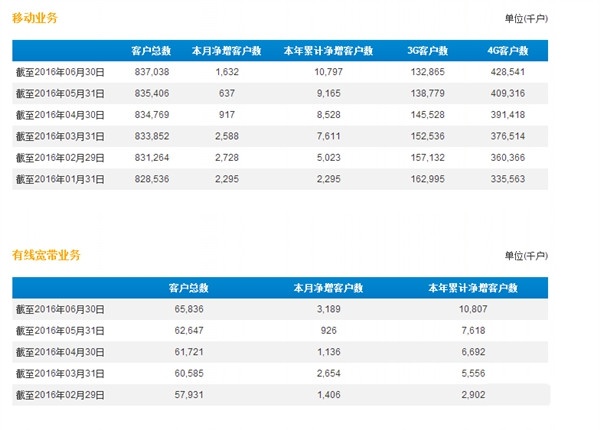This screenshot has height=430, width=600.
Task: Click the broadband table's 单位(千户) unit label
Action: tap(526, 256)
